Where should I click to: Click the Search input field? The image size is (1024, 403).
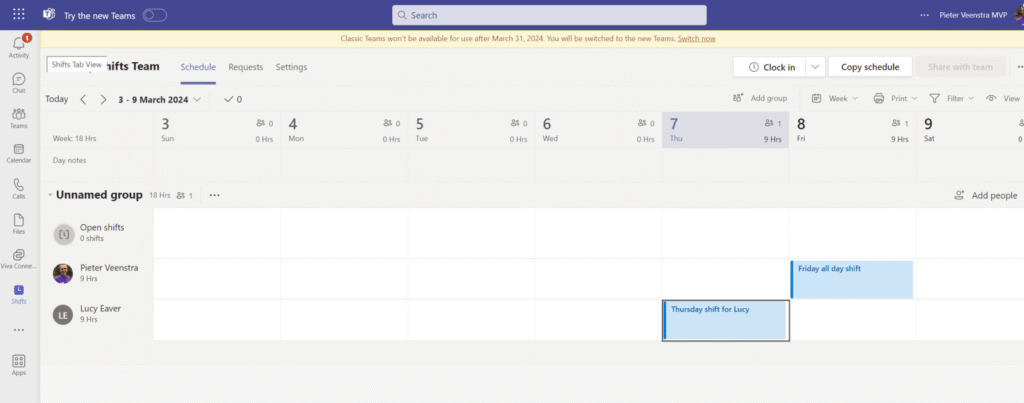(x=549, y=15)
